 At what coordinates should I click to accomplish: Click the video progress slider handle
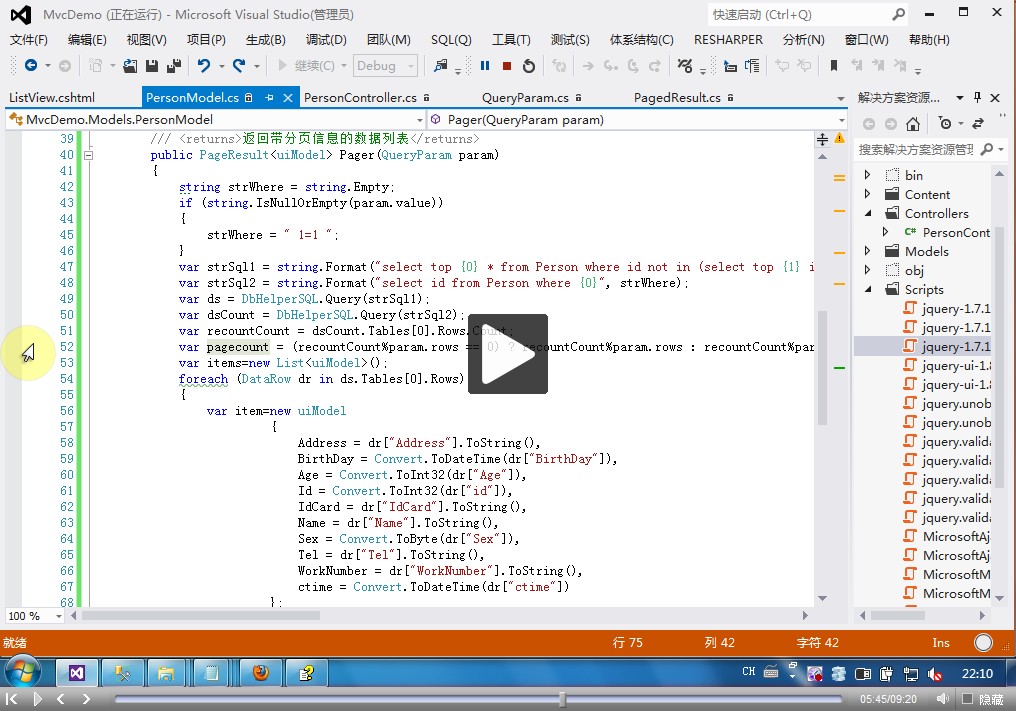563,699
